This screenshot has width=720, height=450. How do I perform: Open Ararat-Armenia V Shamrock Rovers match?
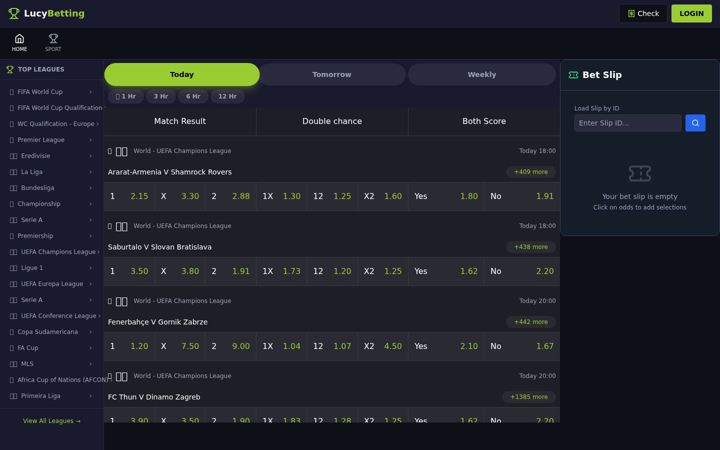(x=170, y=172)
